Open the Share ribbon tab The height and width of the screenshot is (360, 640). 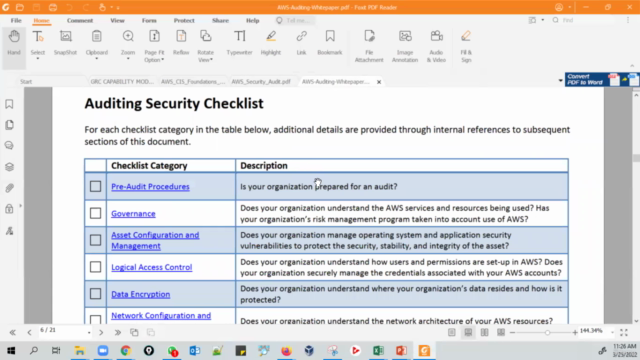[x=220, y=20]
